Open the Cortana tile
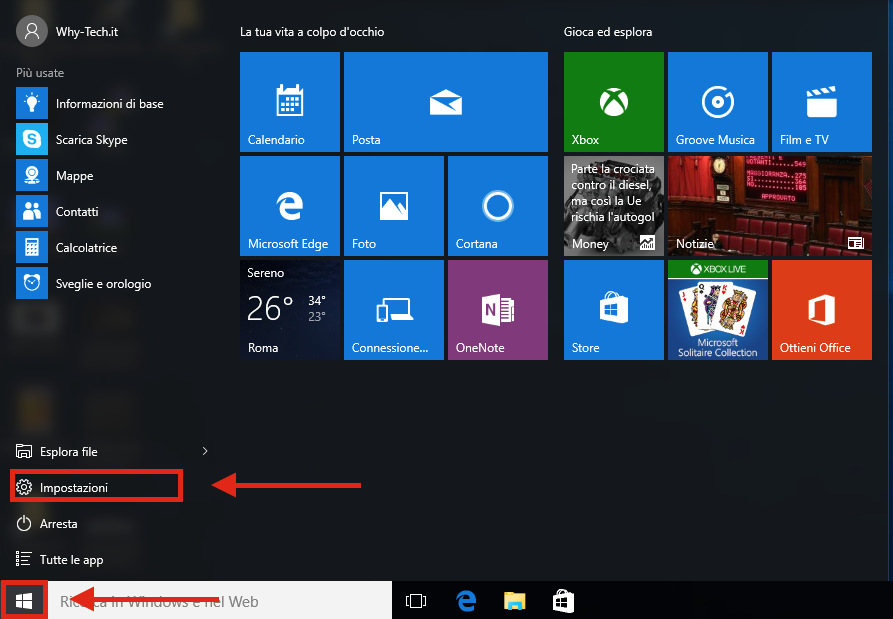 point(498,206)
